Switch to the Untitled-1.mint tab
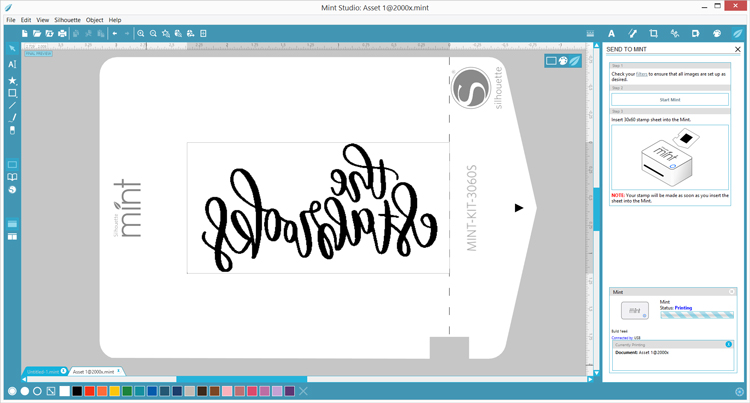 pyautogui.click(x=43, y=371)
